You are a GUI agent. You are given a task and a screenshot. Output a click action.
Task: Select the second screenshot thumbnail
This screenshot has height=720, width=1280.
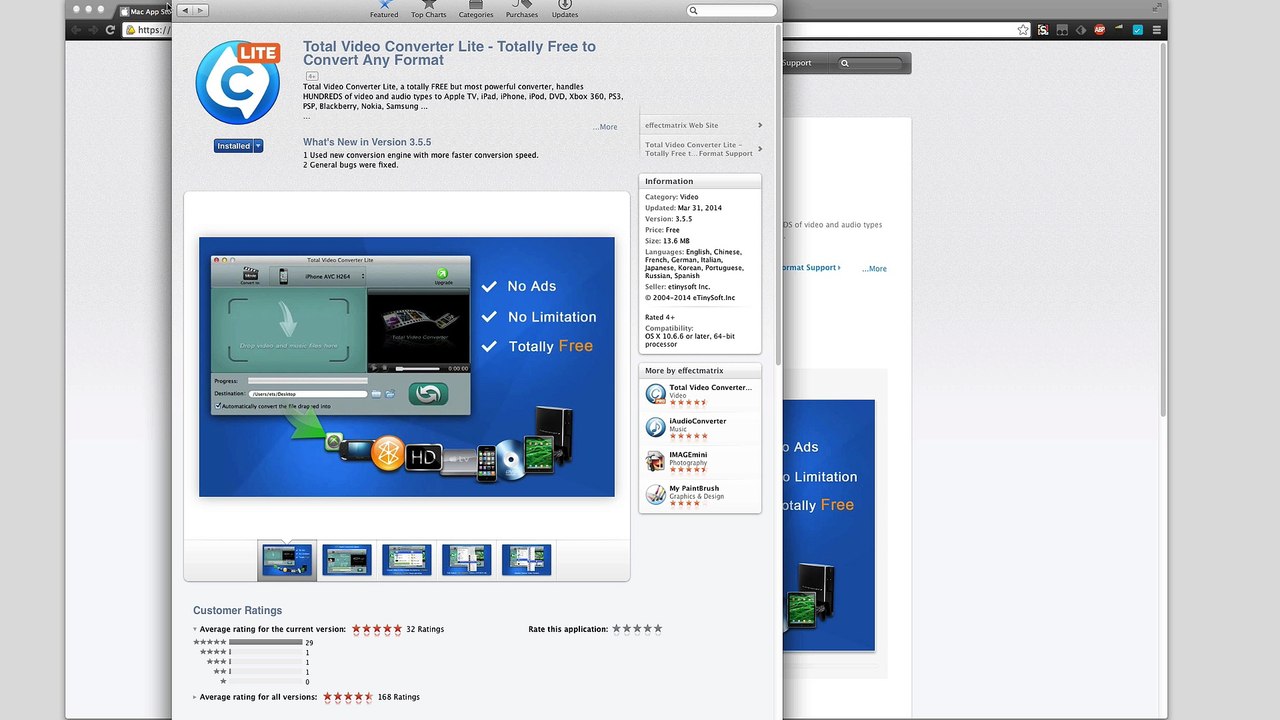tap(347, 560)
